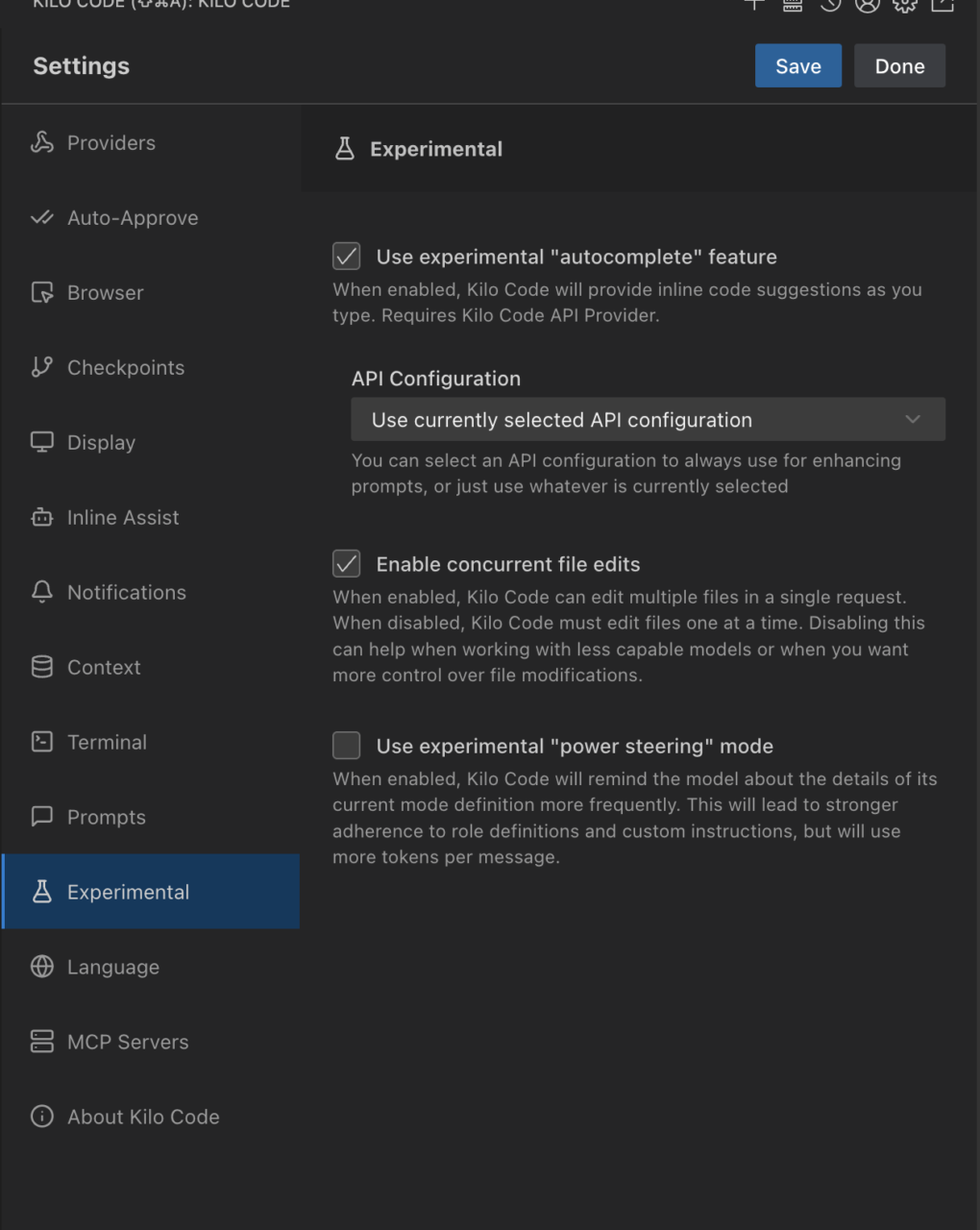Click the Context database icon
This screenshot has width=980, height=1230.
tap(42, 667)
